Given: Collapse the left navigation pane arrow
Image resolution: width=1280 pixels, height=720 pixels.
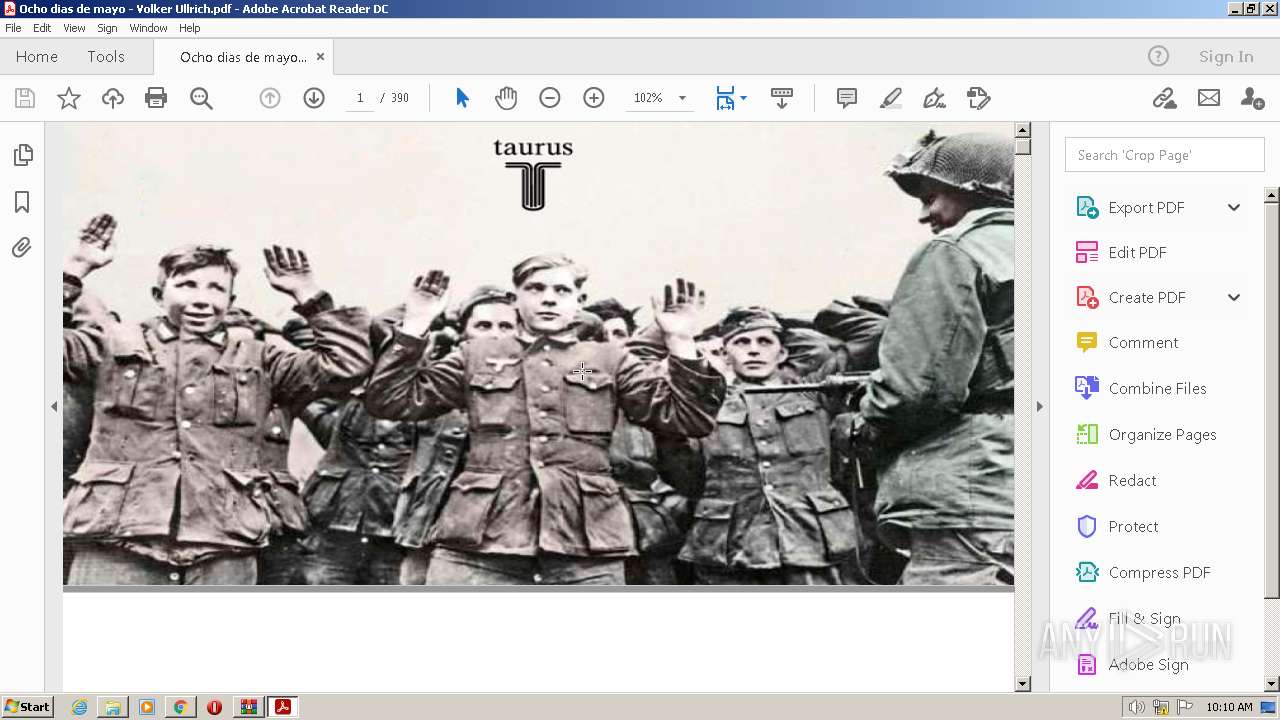Looking at the screenshot, I should (54, 406).
